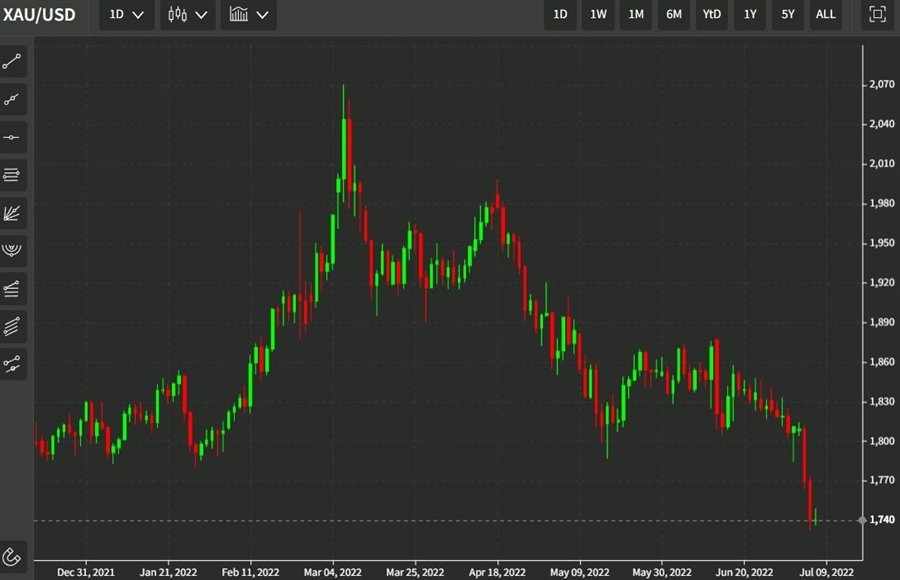The width and height of the screenshot is (900, 580).
Task: Set range to 1W
Action: click(598, 14)
